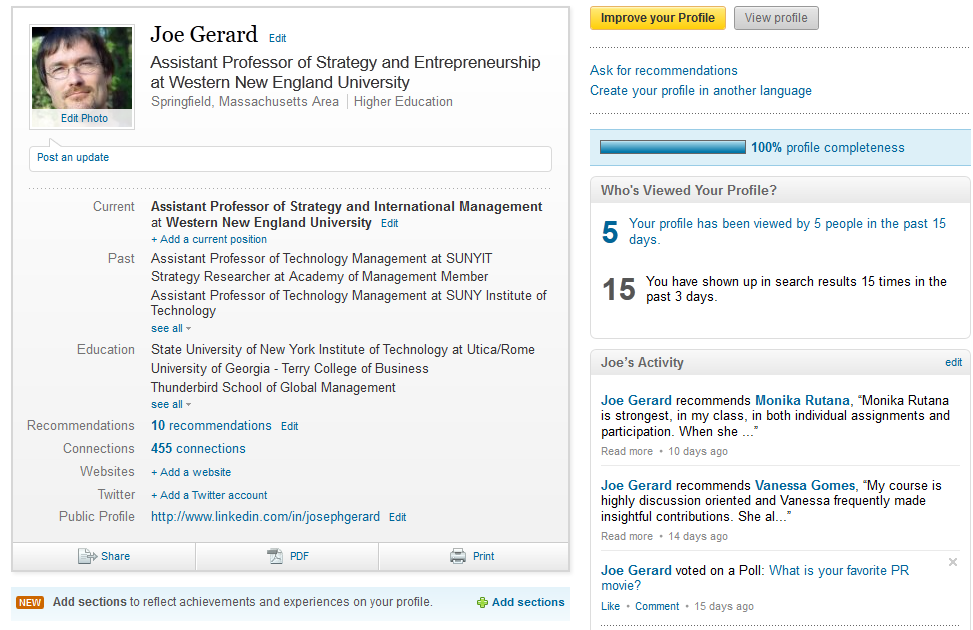This screenshot has height=630, width=973.
Task: Click Joe Gerard in Vanessa recommendation
Action: (636, 485)
